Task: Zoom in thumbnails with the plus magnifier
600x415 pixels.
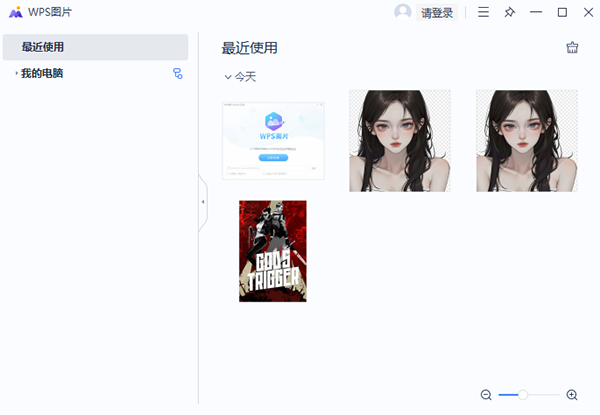Action: pyautogui.click(x=572, y=395)
